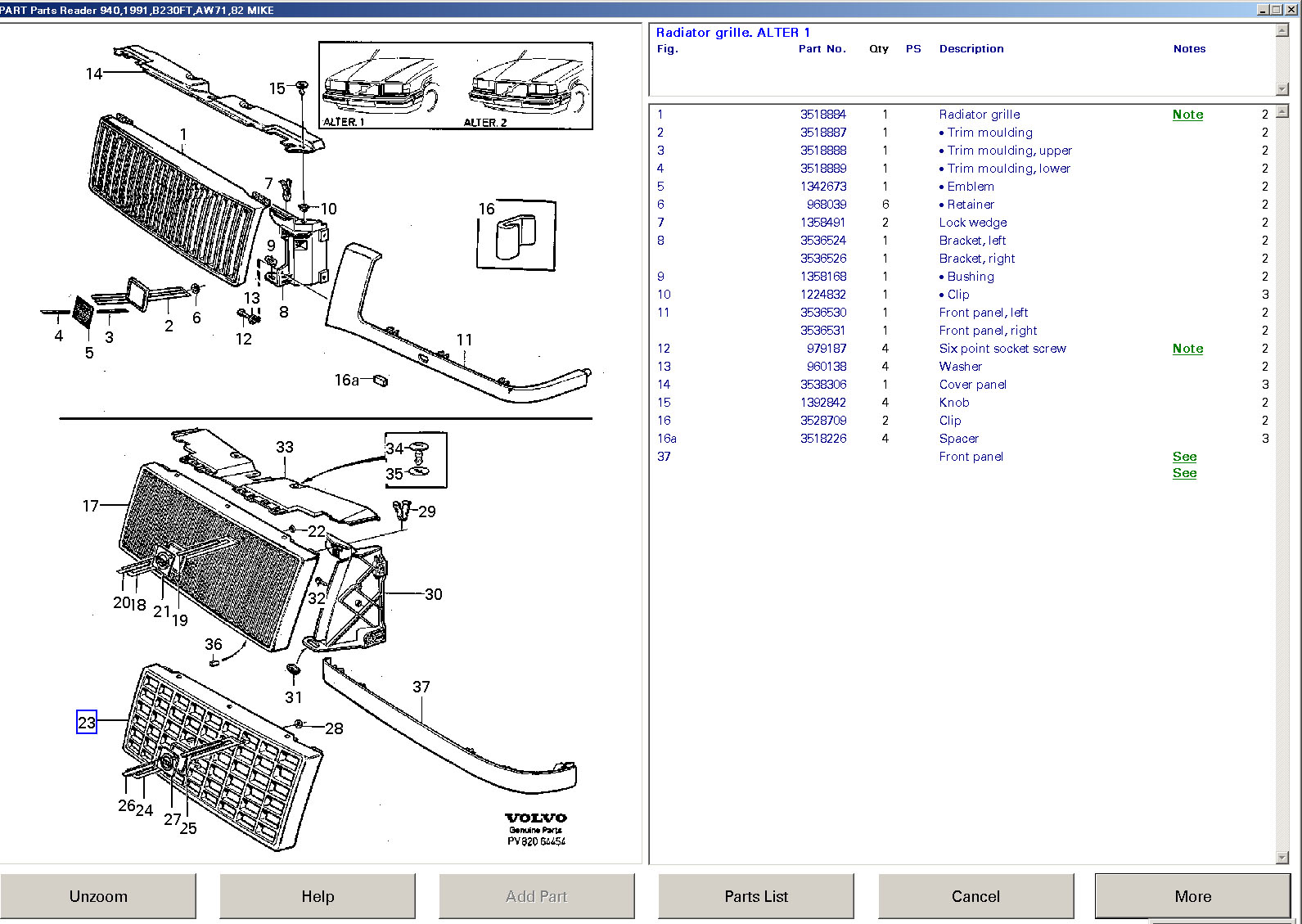Click the Description column header
The height and width of the screenshot is (924, 1302).
click(x=971, y=49)
